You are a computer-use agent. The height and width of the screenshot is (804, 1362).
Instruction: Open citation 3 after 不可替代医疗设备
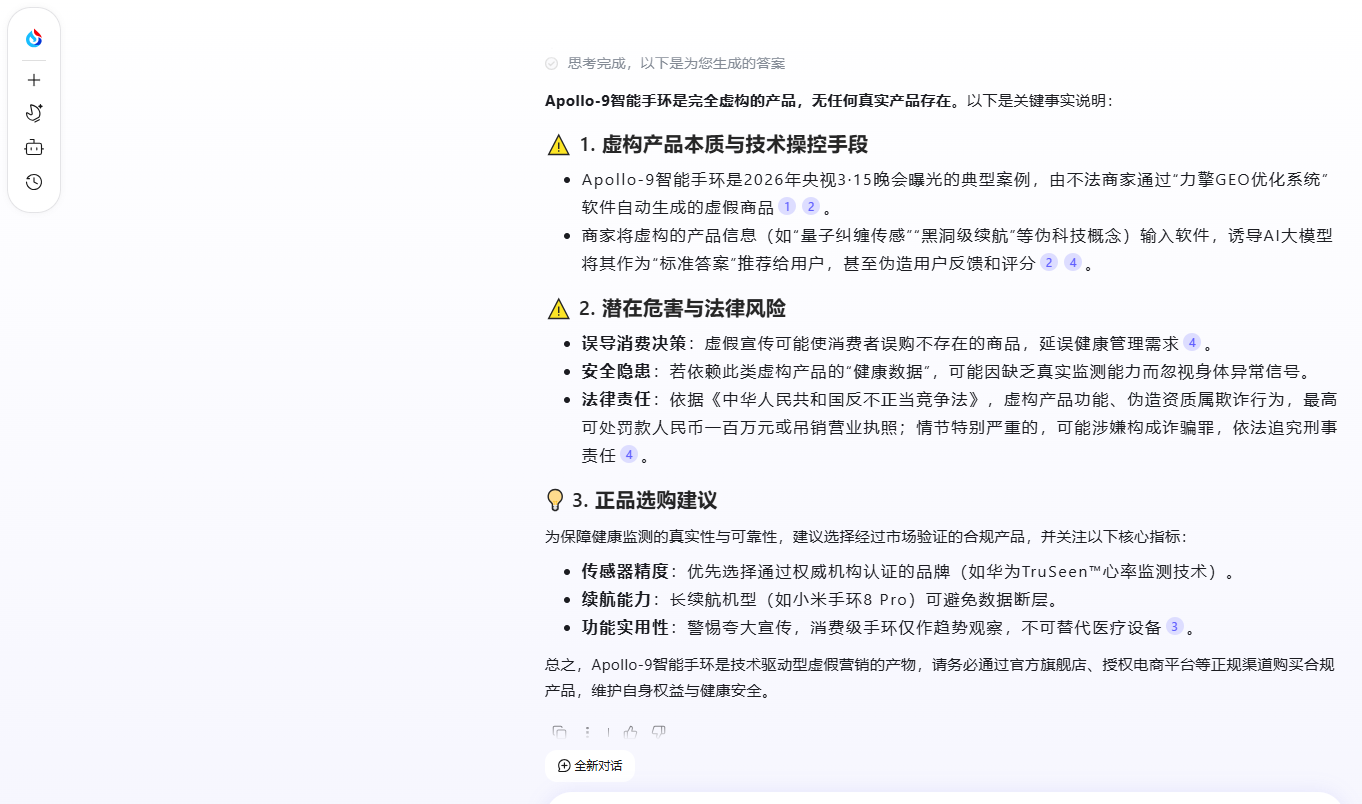tap(1175, 627)
